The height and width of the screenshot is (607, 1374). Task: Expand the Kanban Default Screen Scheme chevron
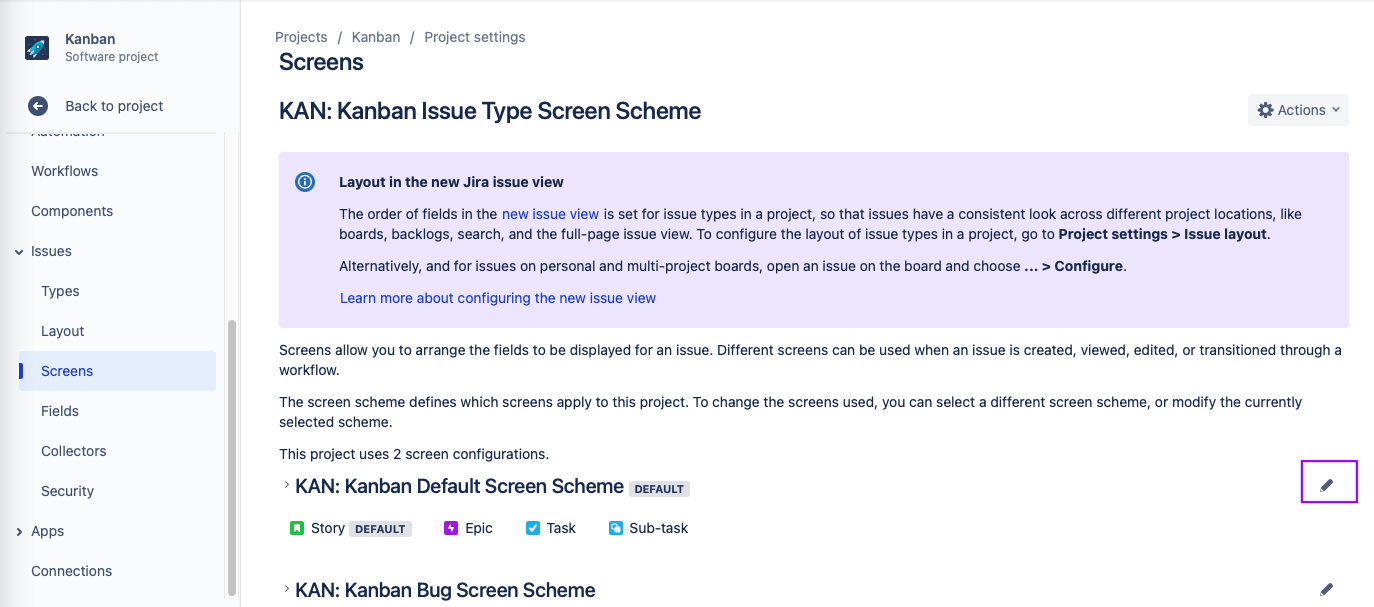tap(286, 486)
